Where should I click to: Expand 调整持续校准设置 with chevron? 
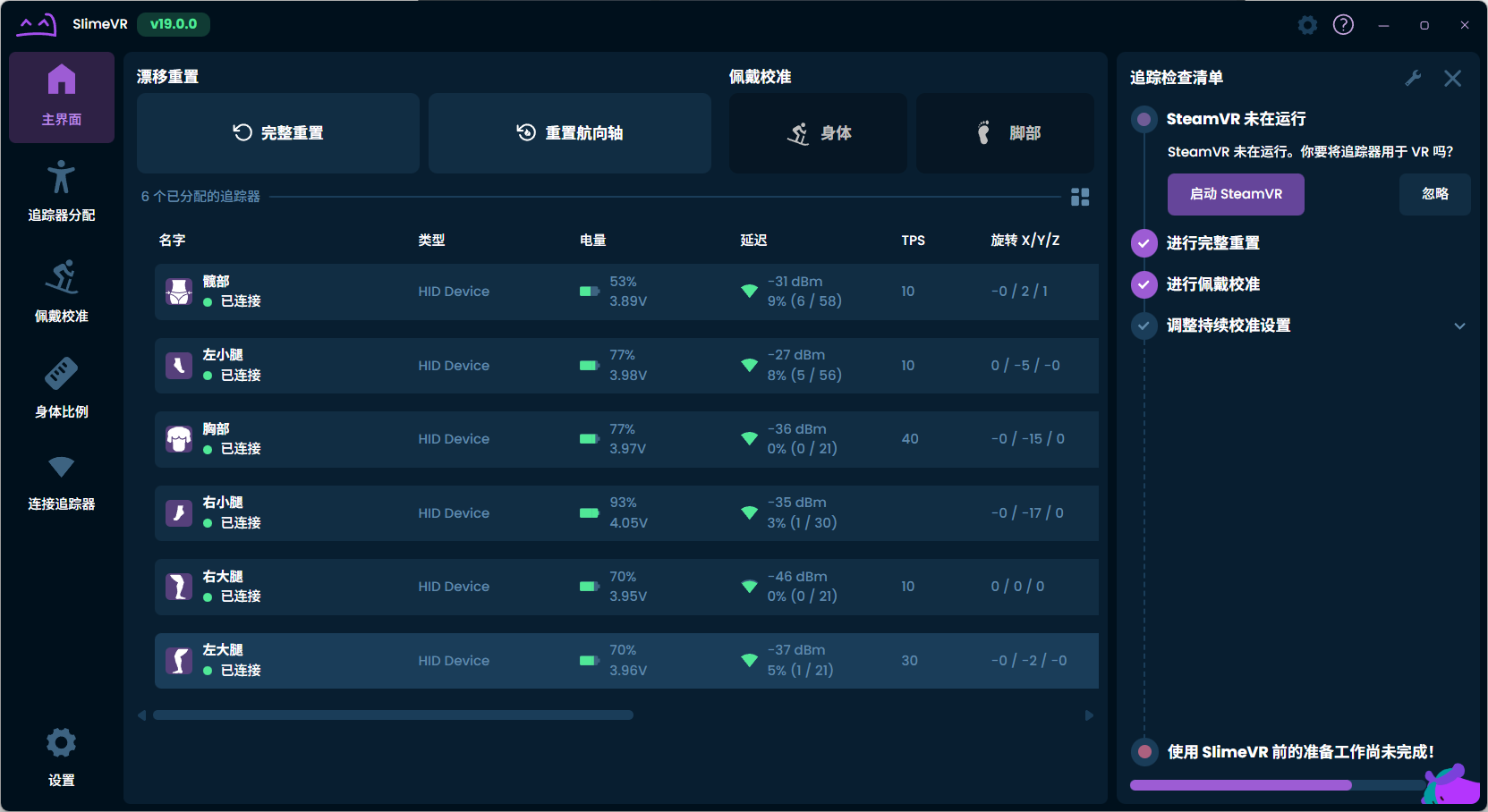coord(1459,326)
